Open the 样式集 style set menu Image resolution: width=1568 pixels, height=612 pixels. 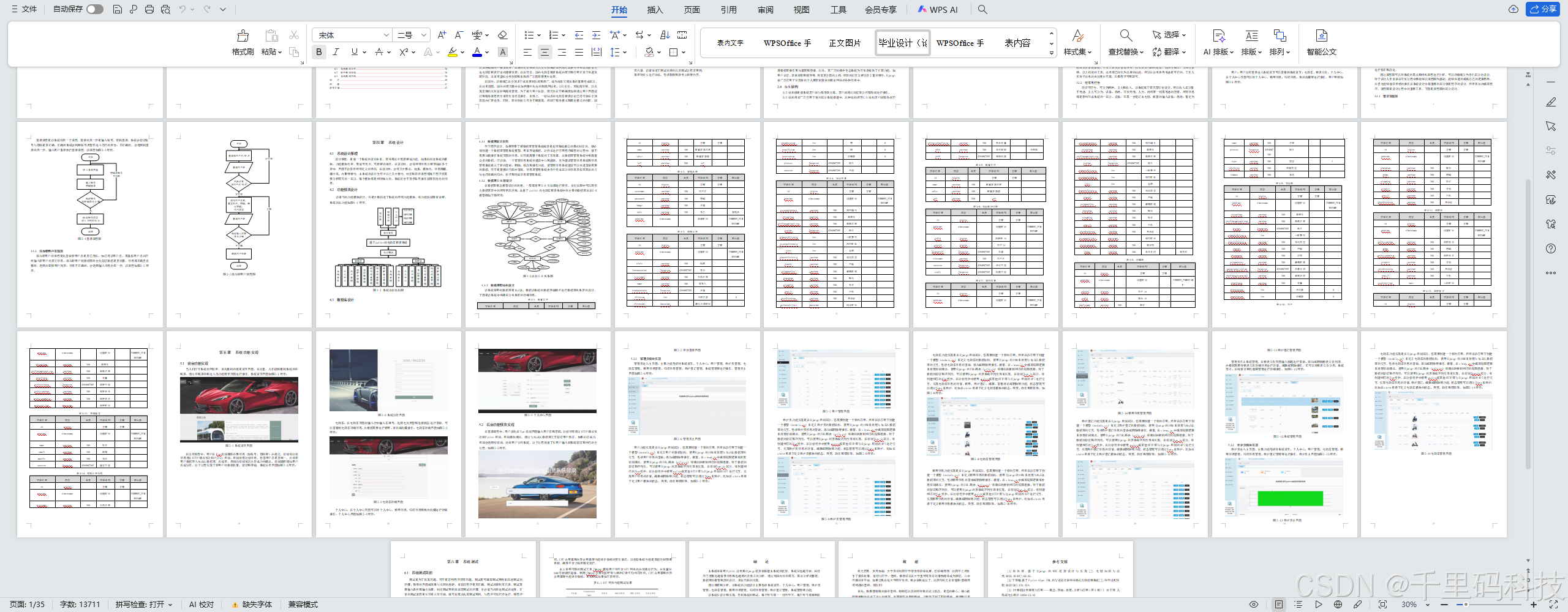(x=1077, y=43)
